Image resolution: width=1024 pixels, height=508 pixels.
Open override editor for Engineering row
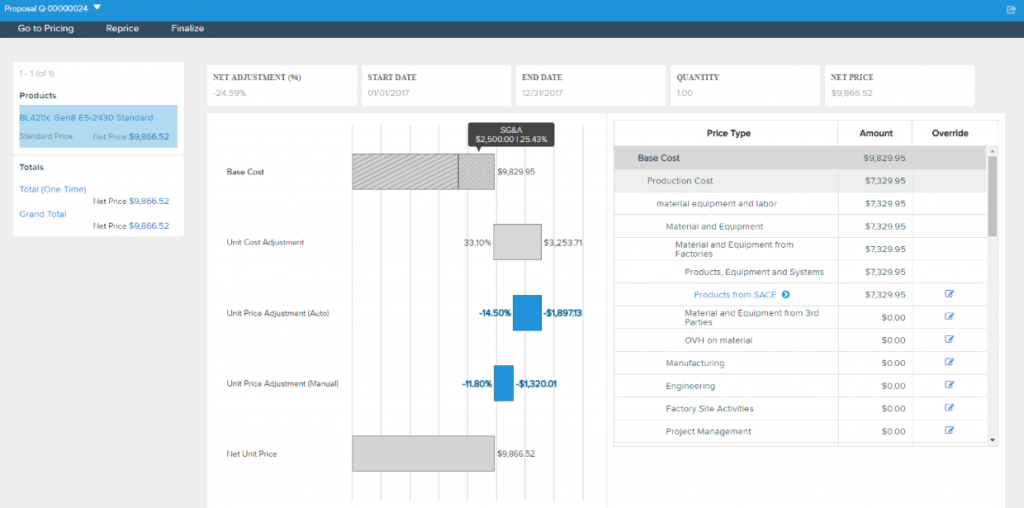[950, 385]
